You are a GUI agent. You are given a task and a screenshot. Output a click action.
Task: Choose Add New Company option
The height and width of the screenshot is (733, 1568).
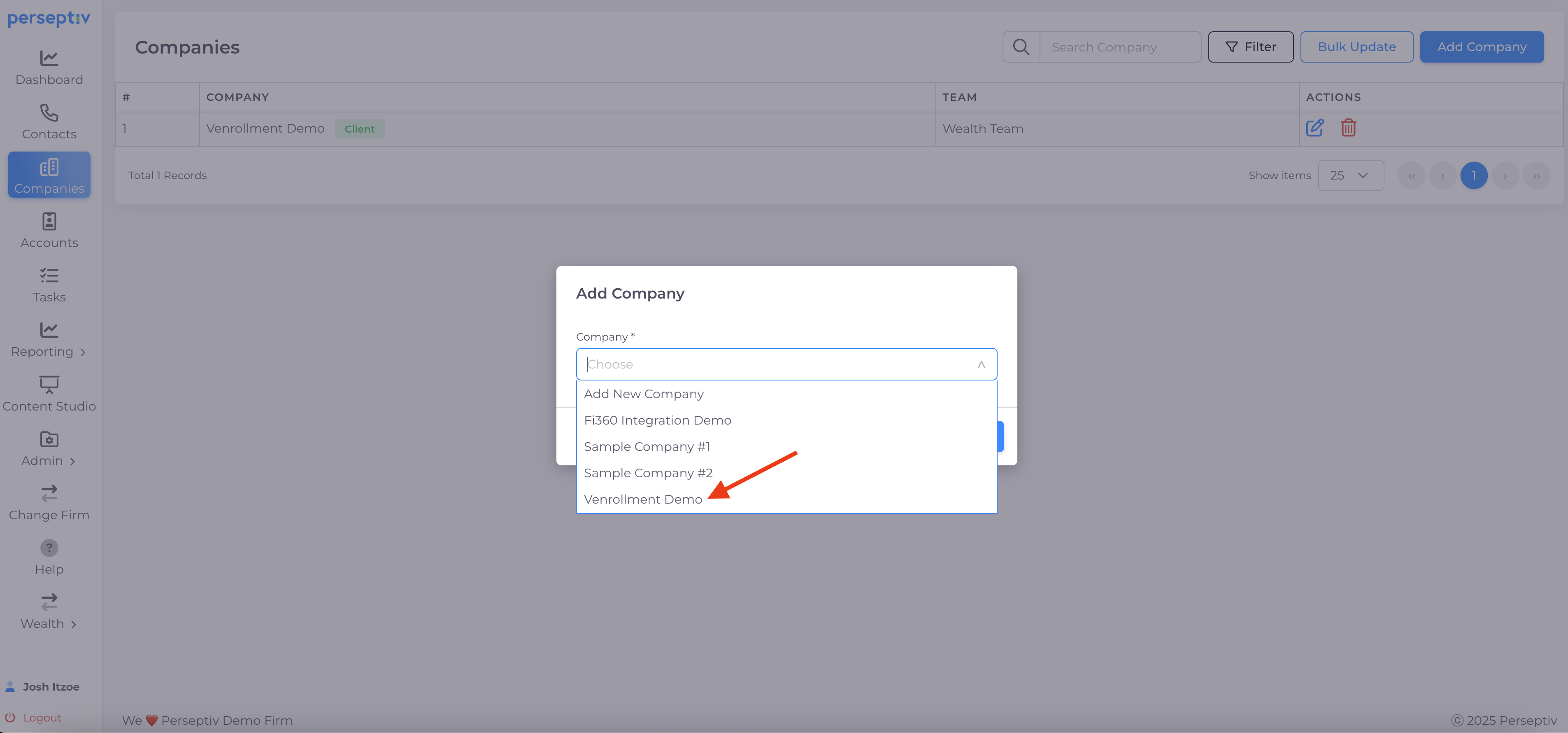[643, 394]
